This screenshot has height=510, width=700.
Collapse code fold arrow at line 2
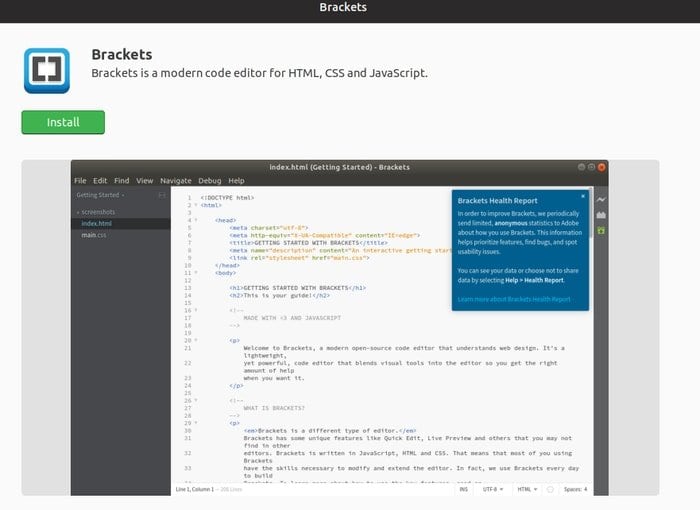[x=196, y=205]
